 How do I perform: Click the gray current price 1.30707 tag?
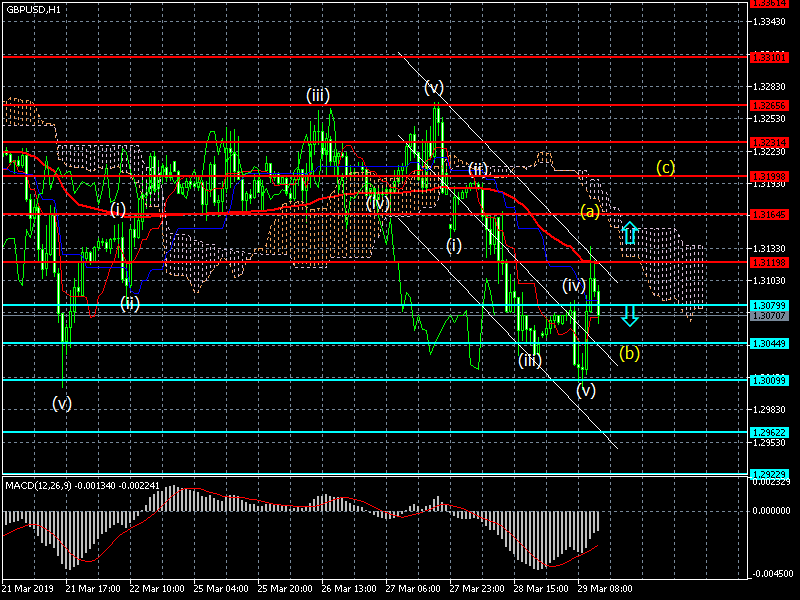click(769, 316)
